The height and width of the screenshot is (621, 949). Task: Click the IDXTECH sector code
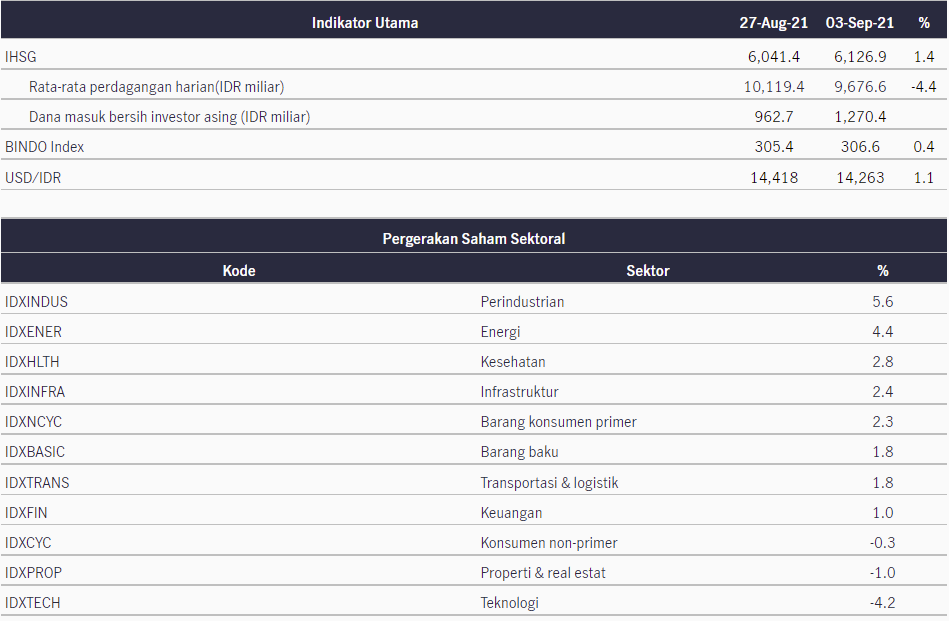tap(33, 603)
